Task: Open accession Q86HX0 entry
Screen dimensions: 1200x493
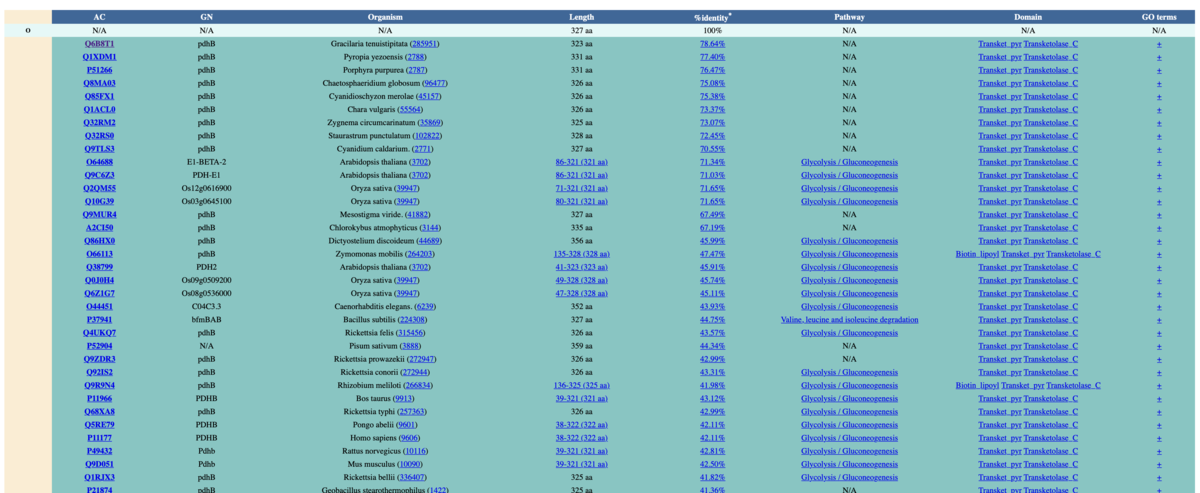Action: pyautogui.click(x=99, y=241)
